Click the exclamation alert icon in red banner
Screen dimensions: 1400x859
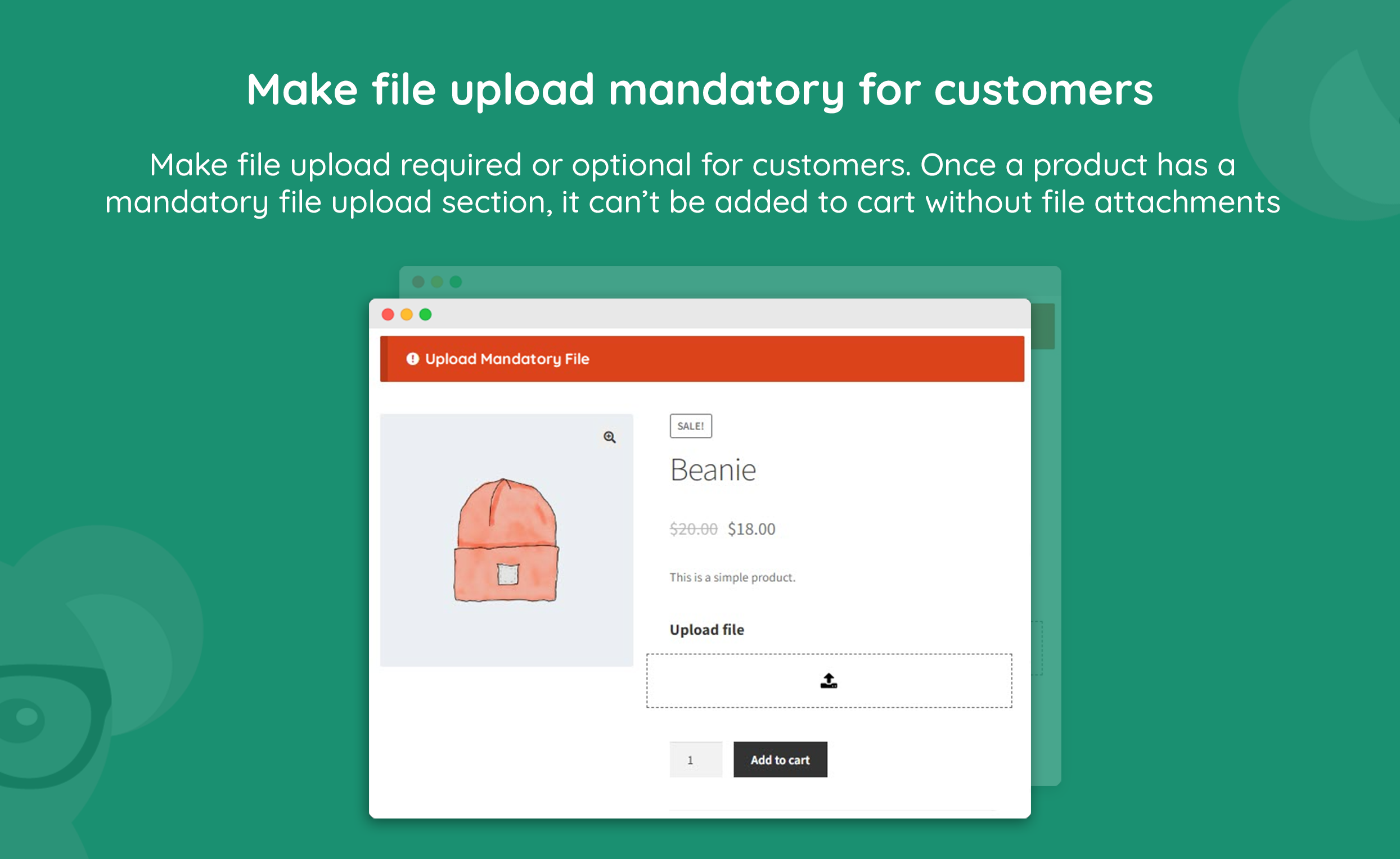click(x=412, y=359)
